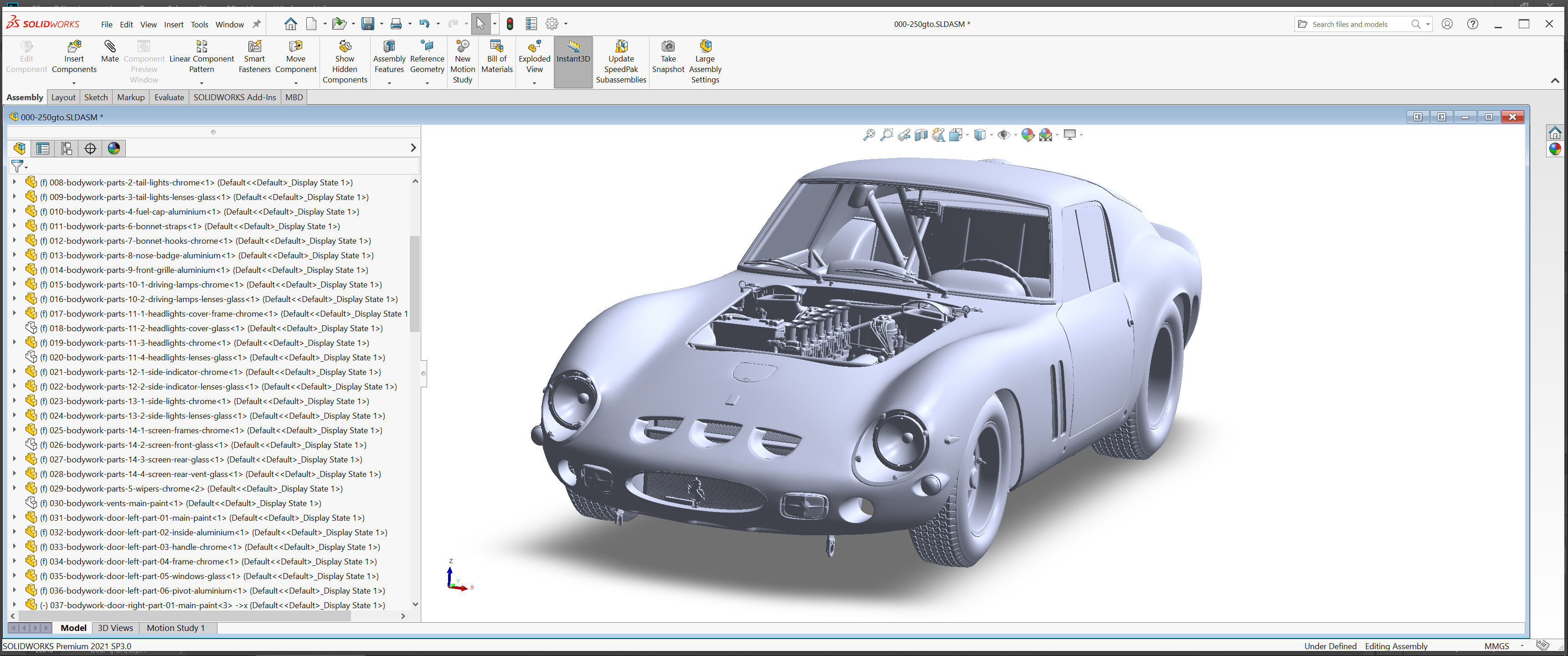Image resolution: width=1568 pixels, height=656 pixels.
Task: Open Insert Components tool
Action: coord(74,57)
